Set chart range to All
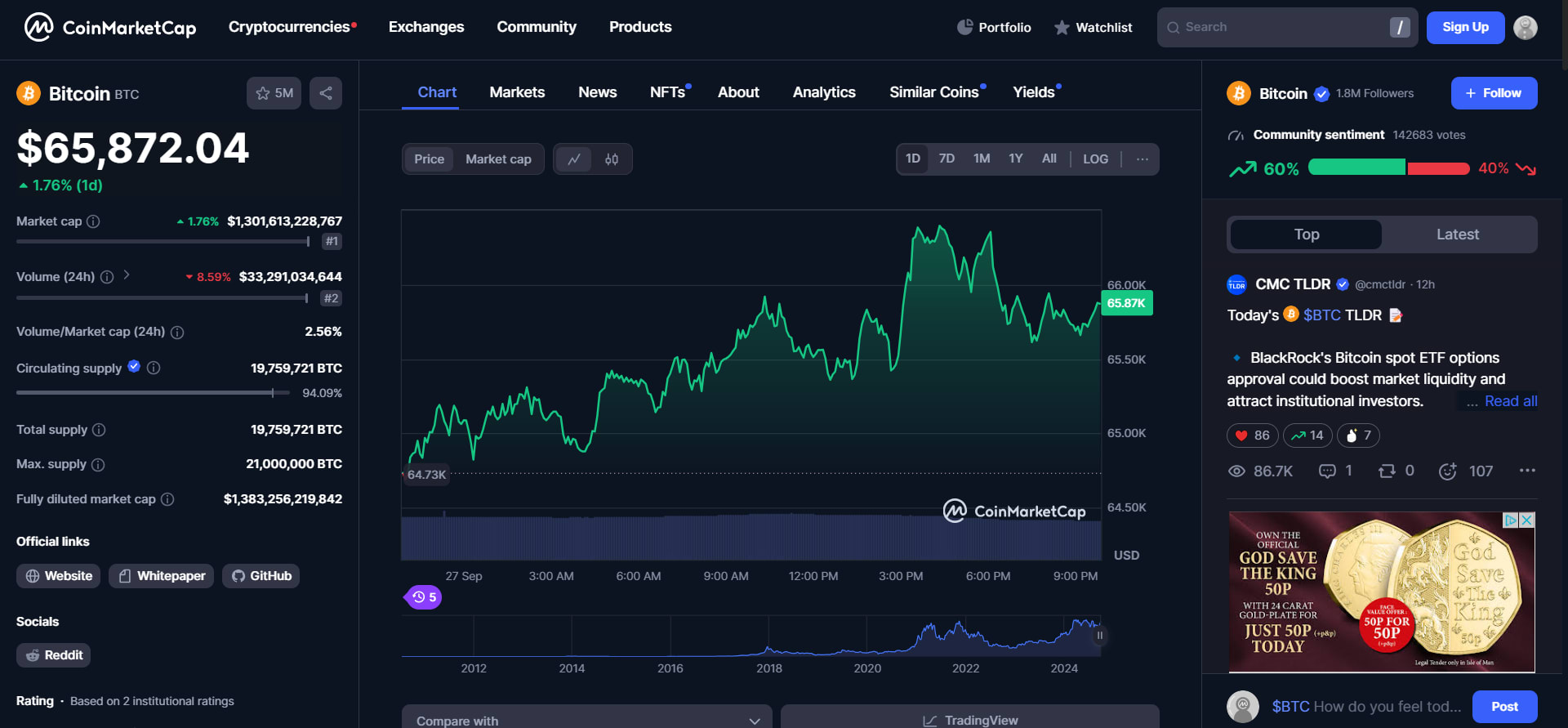The image size is (1568, 728). [x=1049, y=159]
